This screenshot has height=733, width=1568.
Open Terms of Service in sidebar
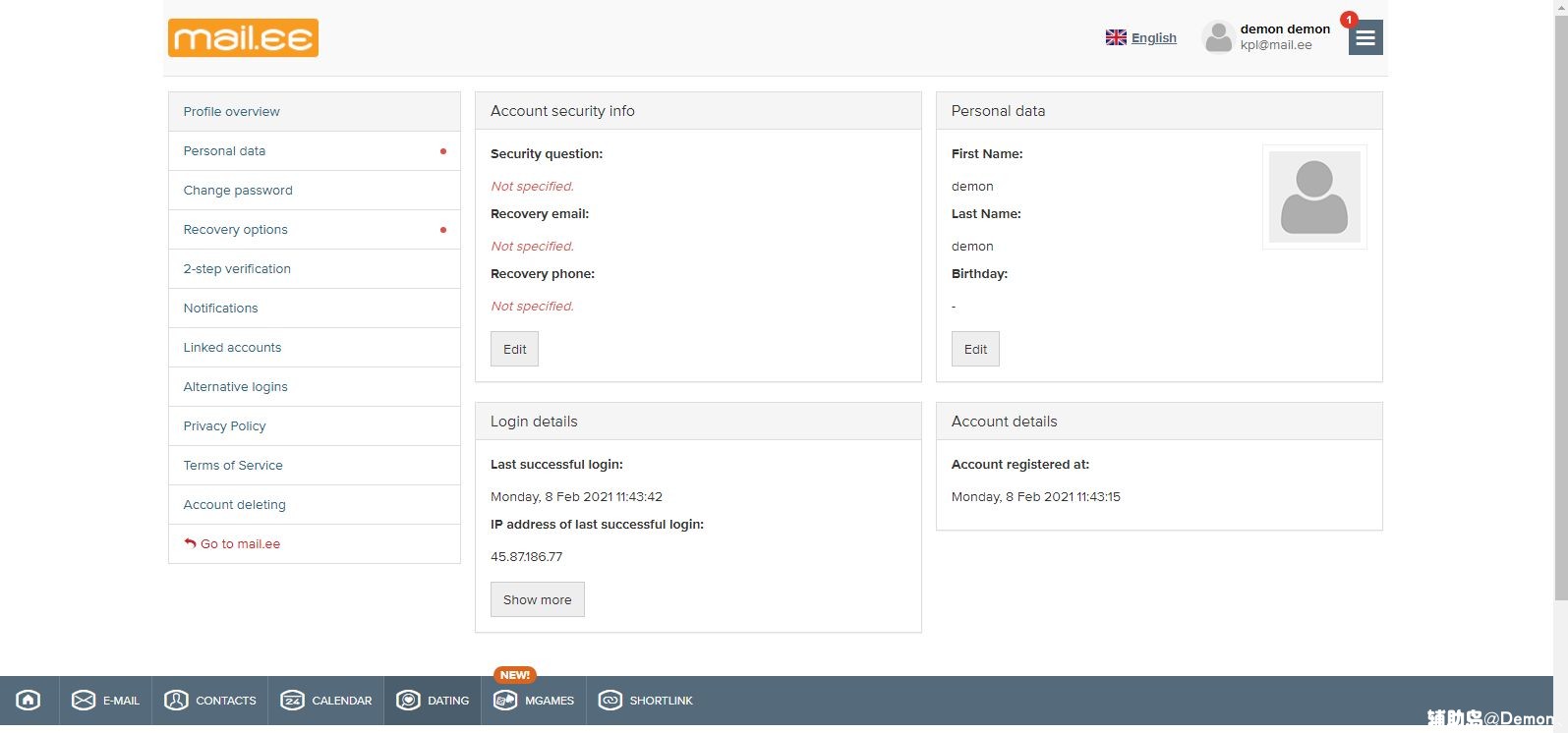click(315, 466)
